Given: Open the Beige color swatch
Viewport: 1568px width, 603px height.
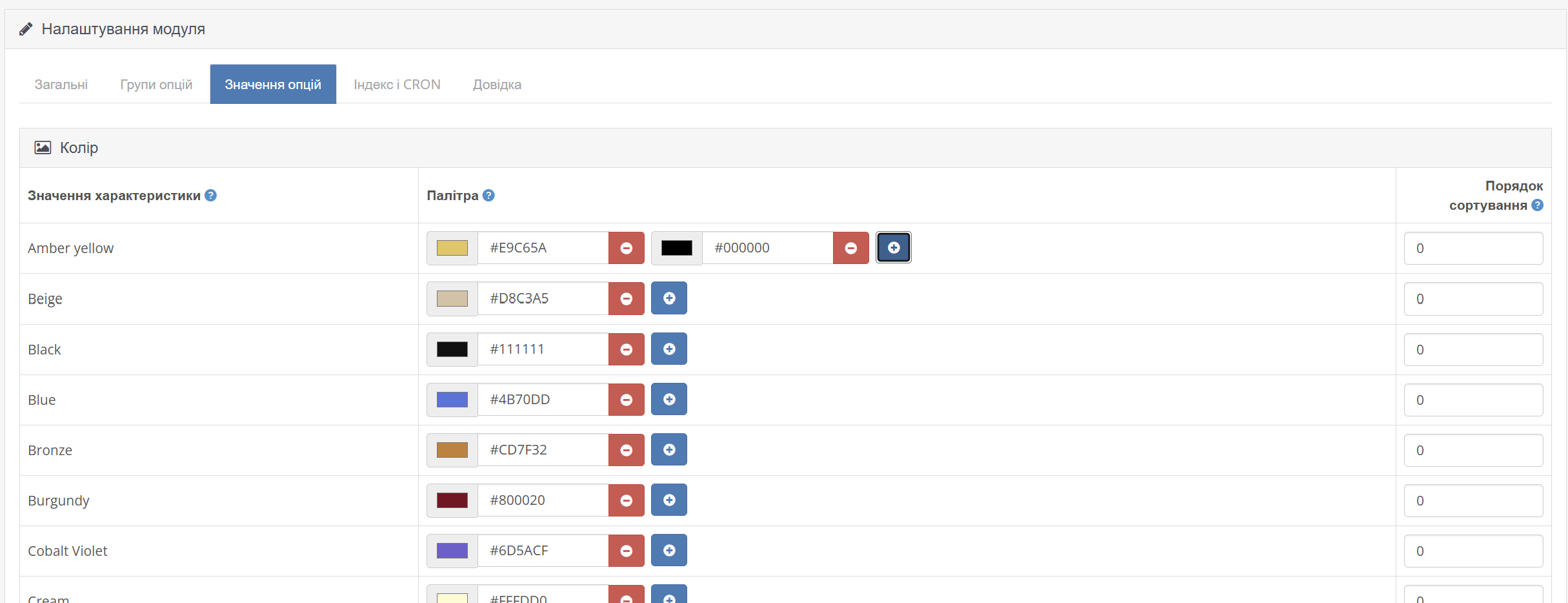Looking at the screenshot, I should 452,298.
